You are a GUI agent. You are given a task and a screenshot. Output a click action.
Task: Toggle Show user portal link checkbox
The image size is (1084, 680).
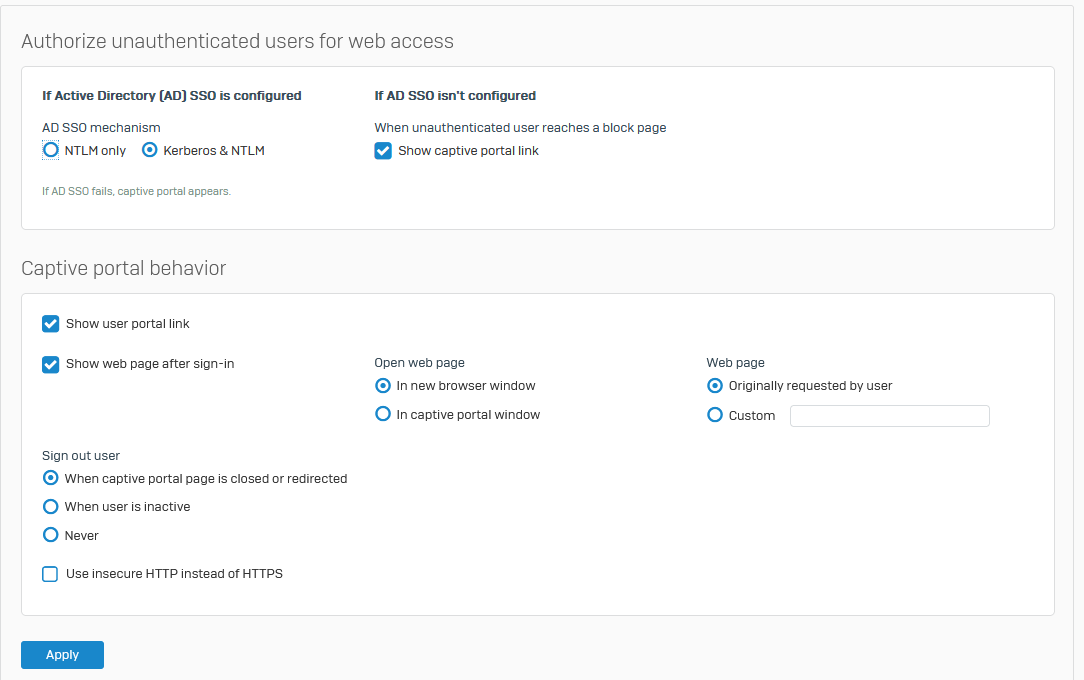coord(50,323)
